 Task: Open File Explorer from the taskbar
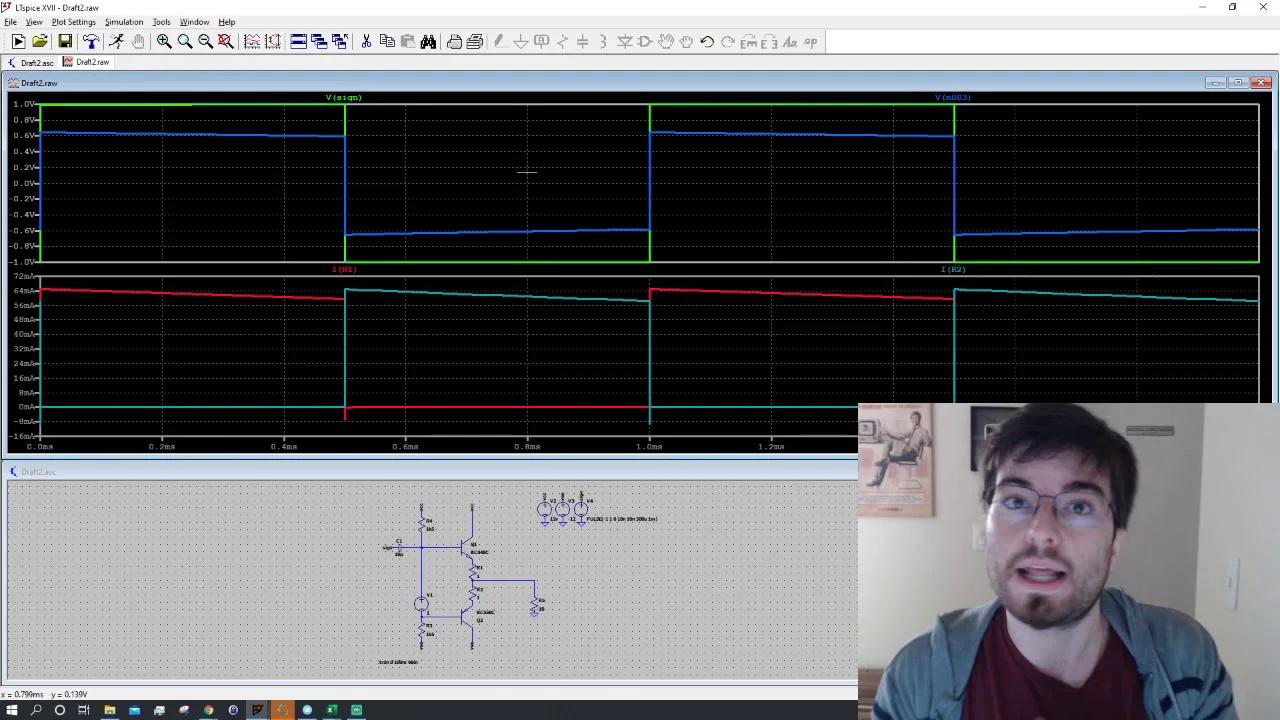pyautogui.click(x=109, y=710)
